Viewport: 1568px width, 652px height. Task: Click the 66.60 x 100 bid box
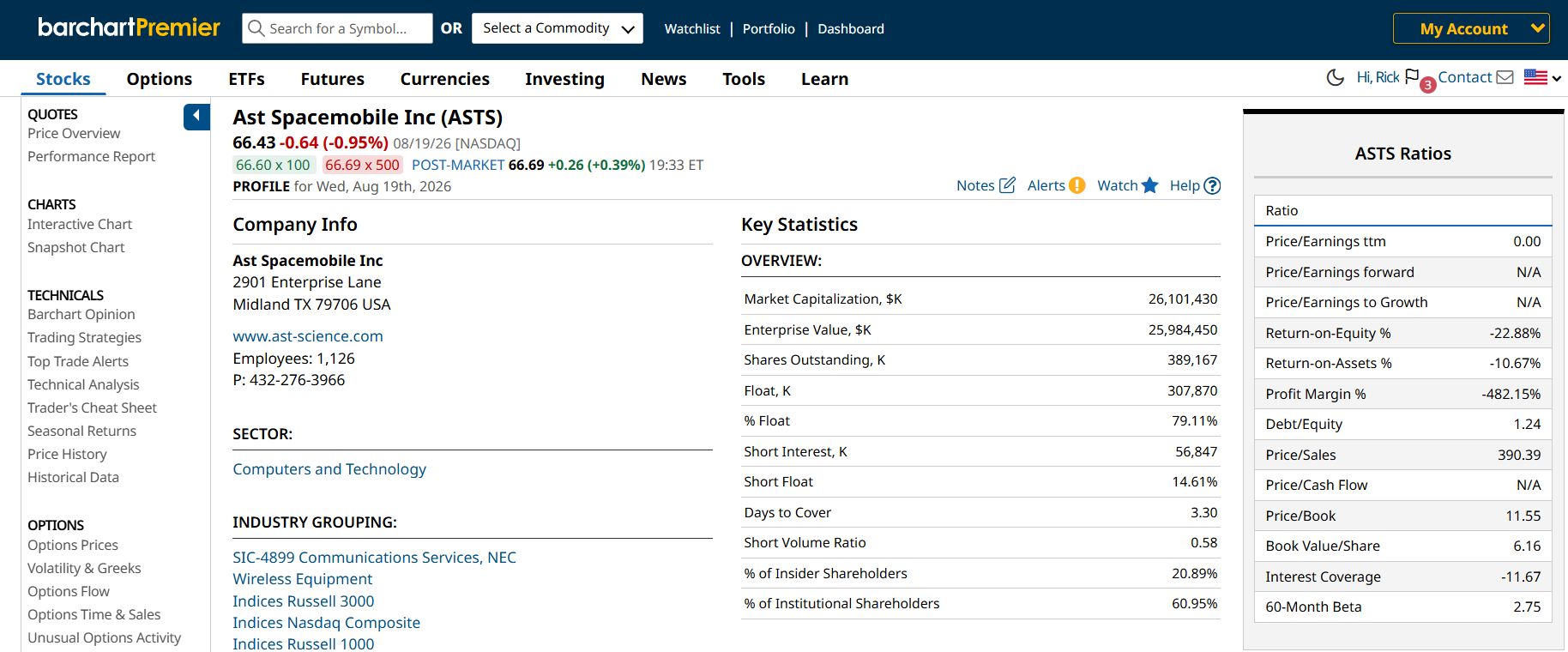point(273,165)
